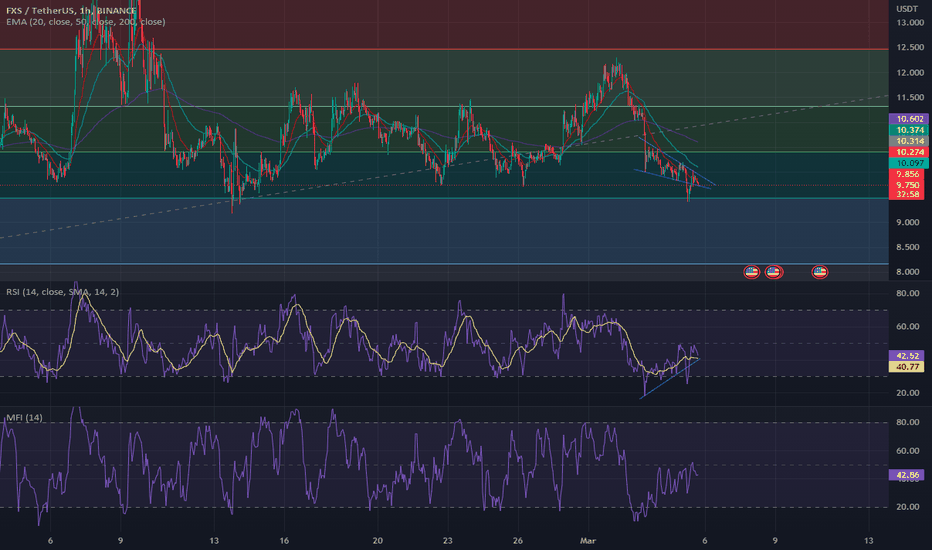Click the 13.000 price axis label
932x550 pixels.
911,23
